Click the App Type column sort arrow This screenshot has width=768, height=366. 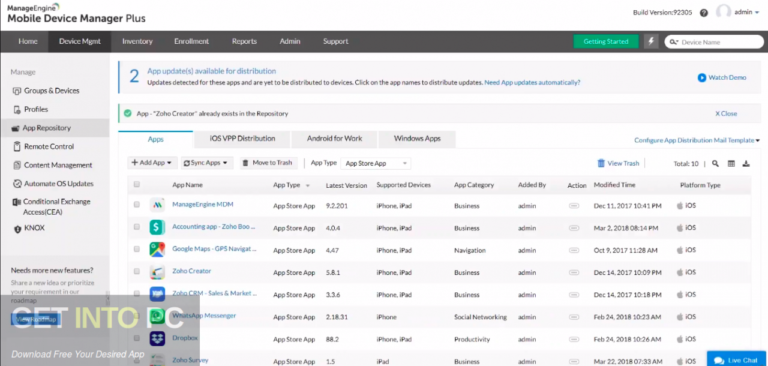click(x=308, y=186)
